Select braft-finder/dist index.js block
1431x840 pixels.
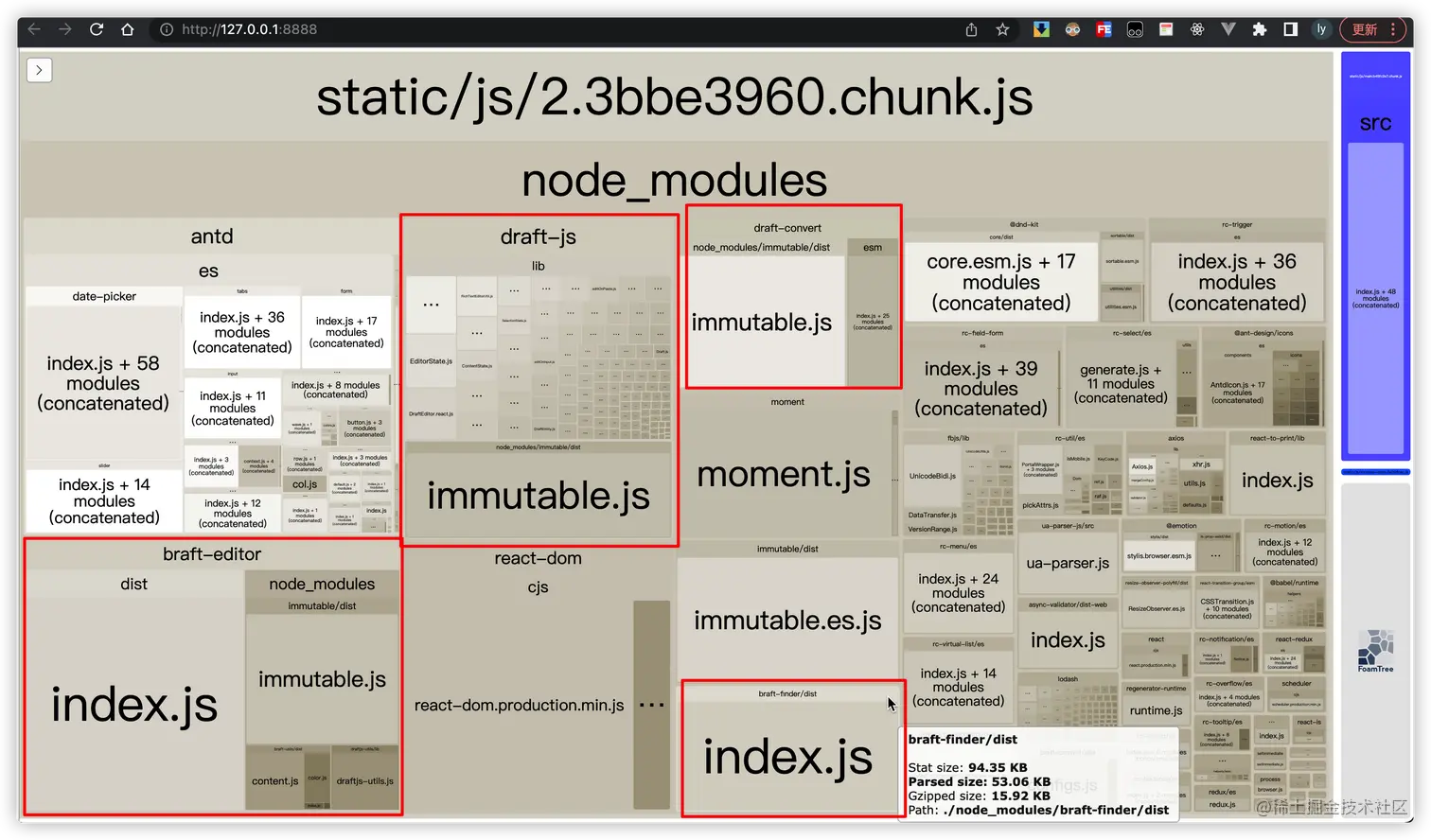[787, 757]
